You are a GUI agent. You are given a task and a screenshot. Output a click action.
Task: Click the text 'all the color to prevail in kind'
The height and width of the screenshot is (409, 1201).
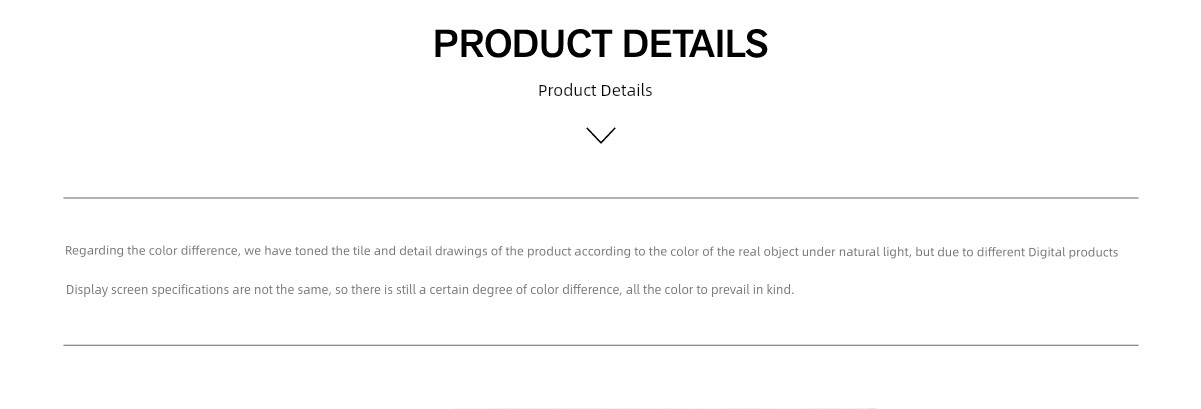pos(709,290)
